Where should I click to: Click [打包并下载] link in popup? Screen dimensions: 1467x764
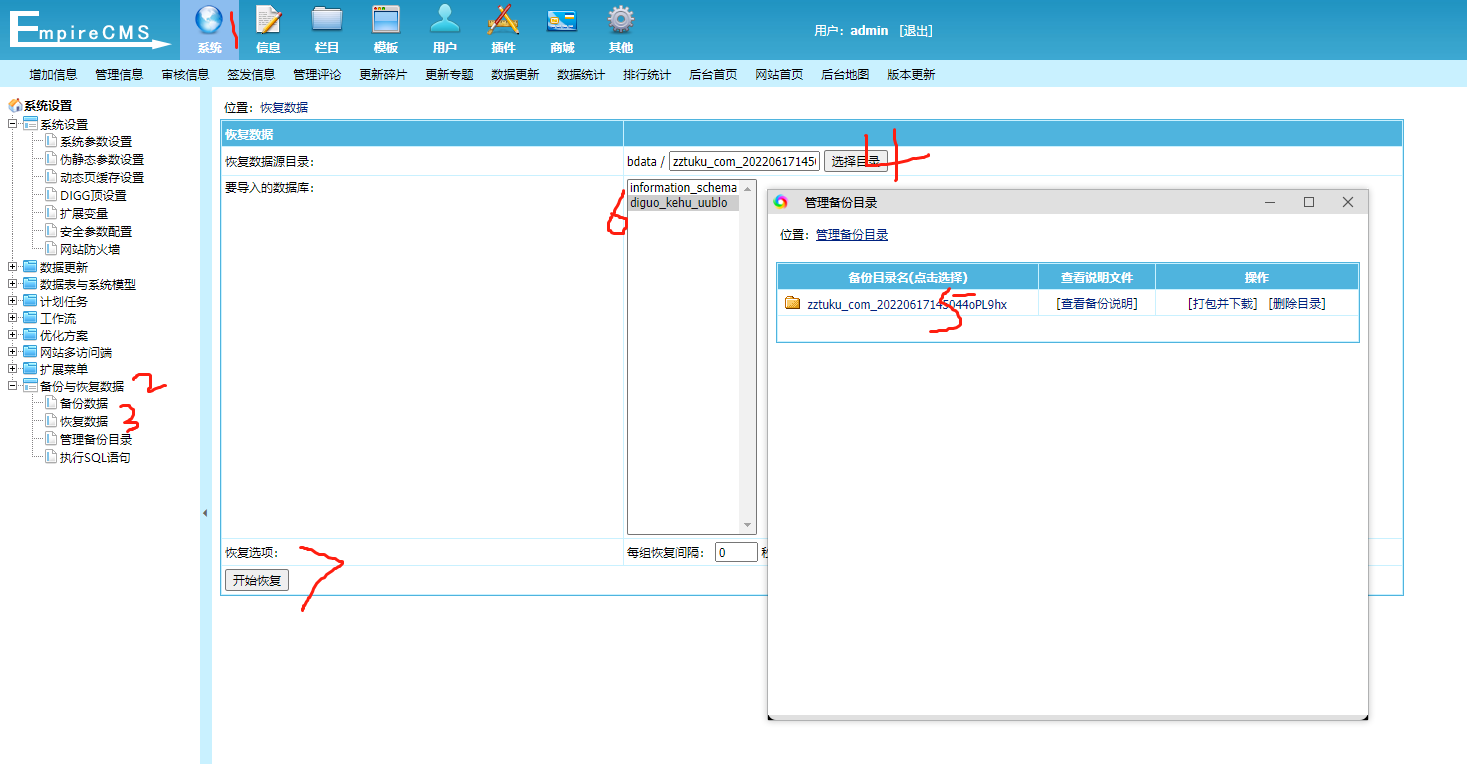coord(1222,304)
